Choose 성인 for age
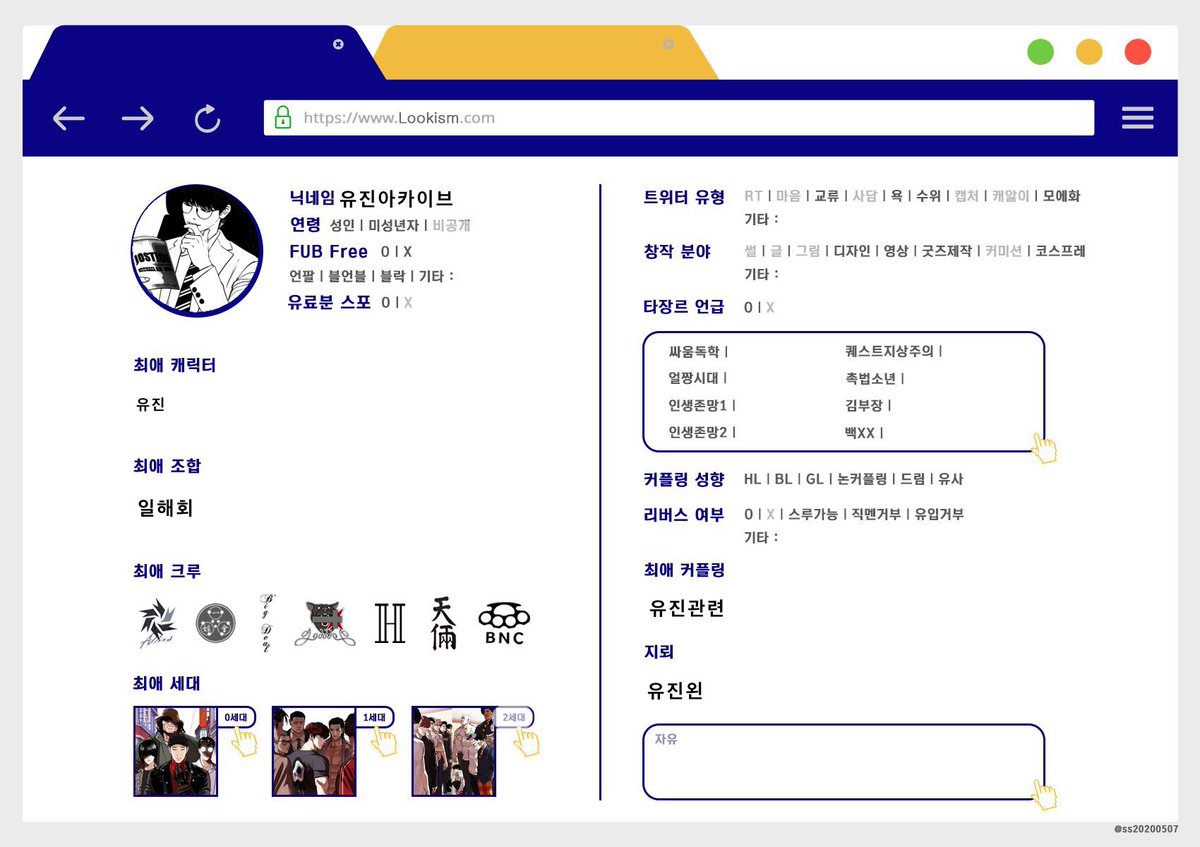The width and height of the screenshot is (1200, 847). pos(343,225)
